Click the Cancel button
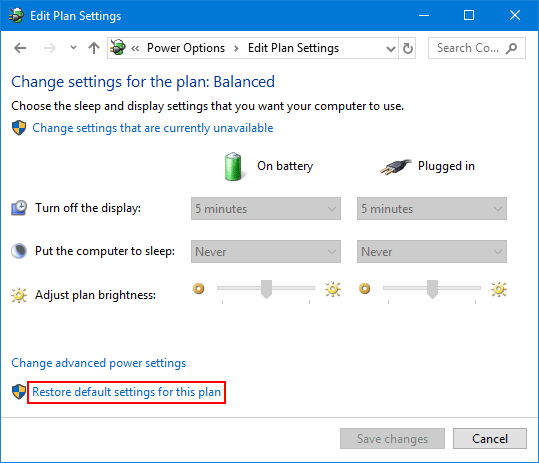The image size is (539, 463). coord(490,439)
